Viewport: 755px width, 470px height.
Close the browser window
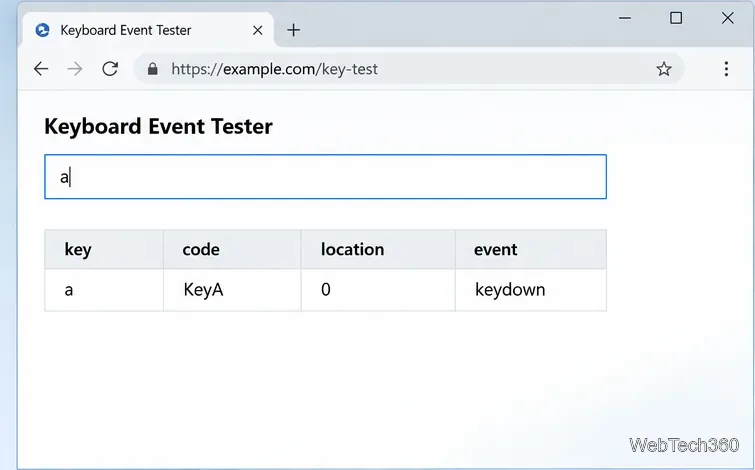pos(728,18)
